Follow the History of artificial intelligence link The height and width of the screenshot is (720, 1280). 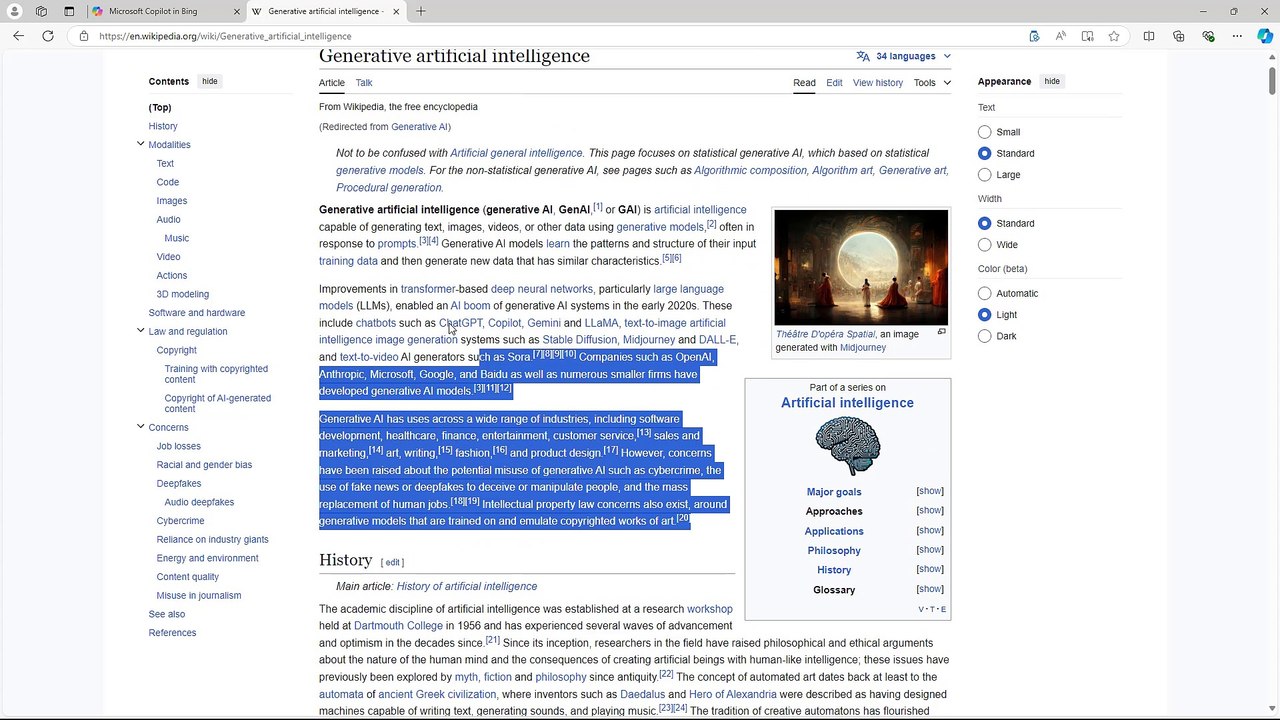coord(466,586)
